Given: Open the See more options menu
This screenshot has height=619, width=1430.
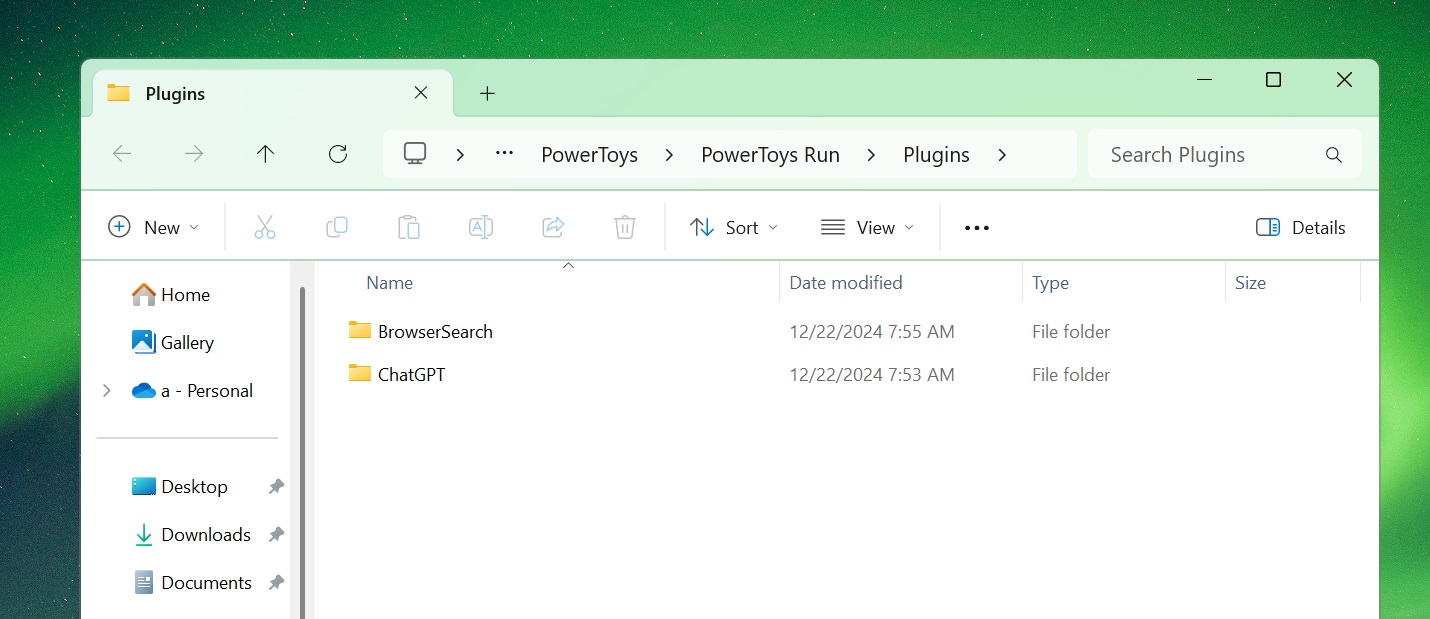Looking at the screenshot, I should [977, 228].
